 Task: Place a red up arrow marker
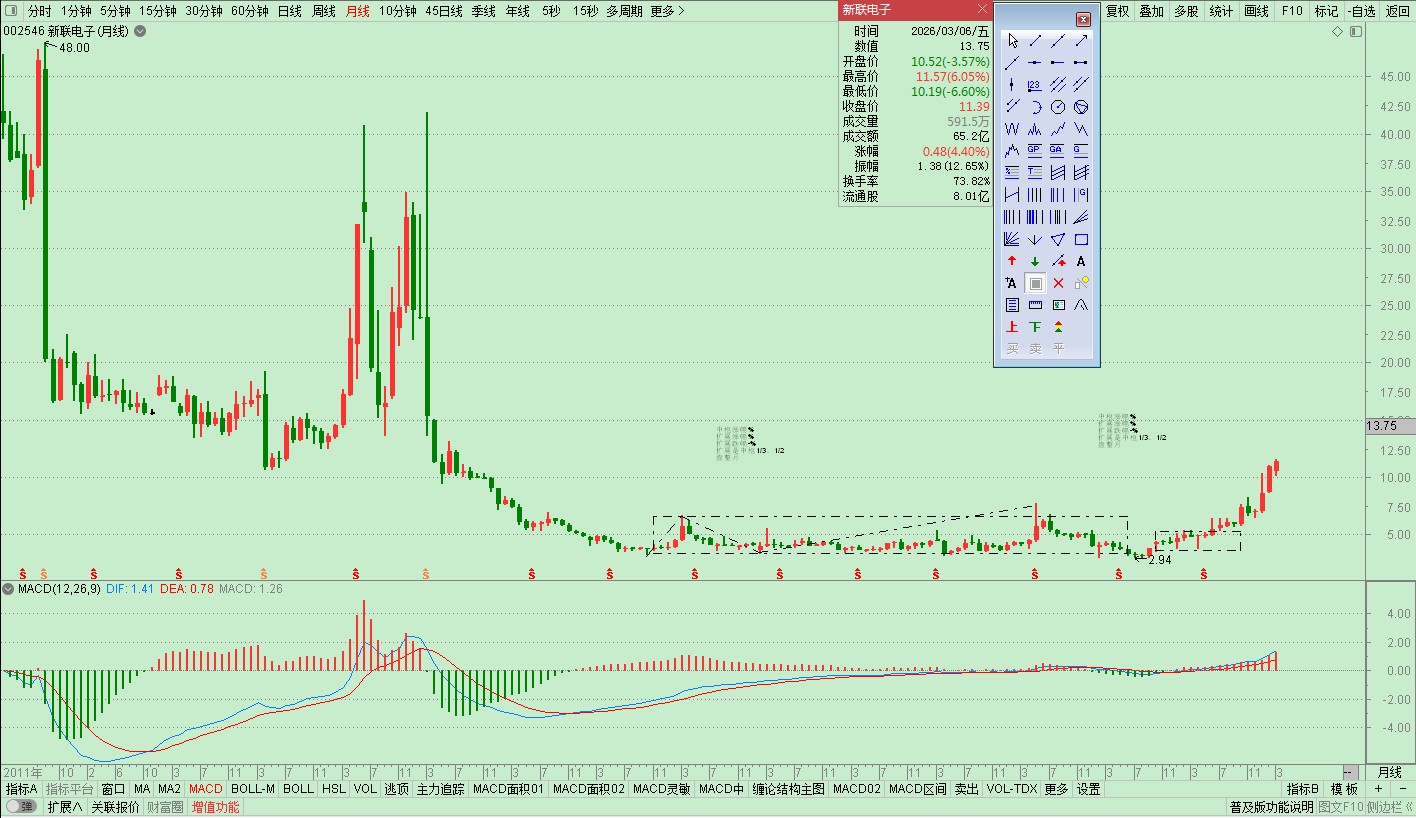(x=1012, y=261)
